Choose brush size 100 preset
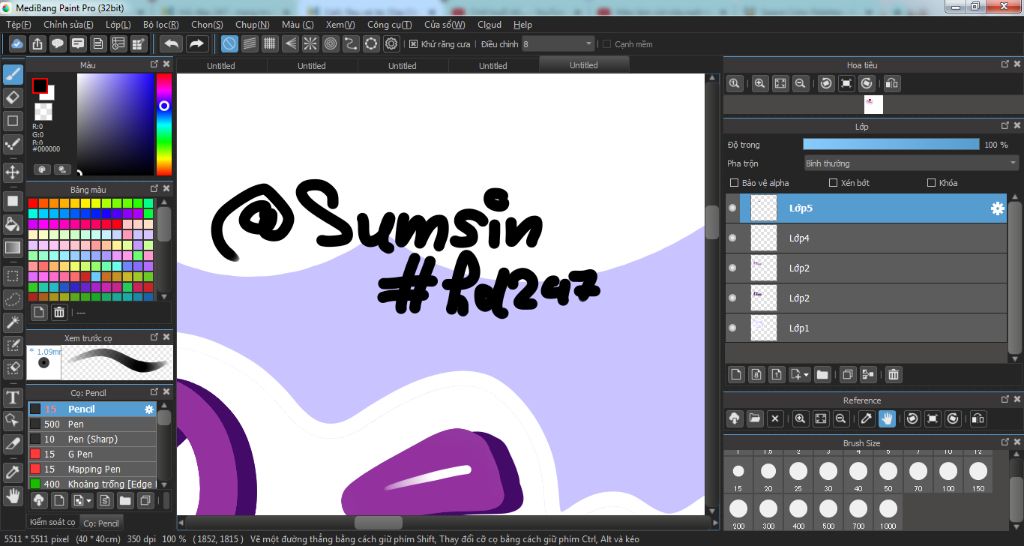This screenshot has width=1024, height=546. (x=948, y=475)
